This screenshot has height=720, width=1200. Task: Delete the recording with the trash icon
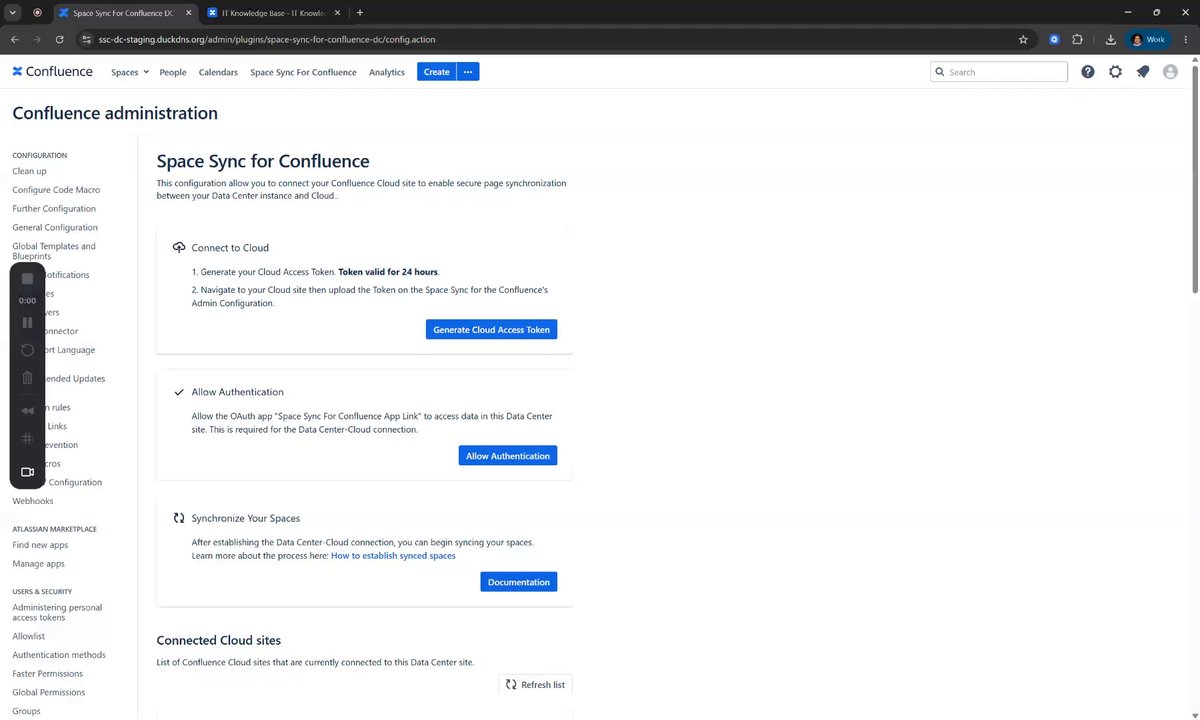(x=28, y=378)
